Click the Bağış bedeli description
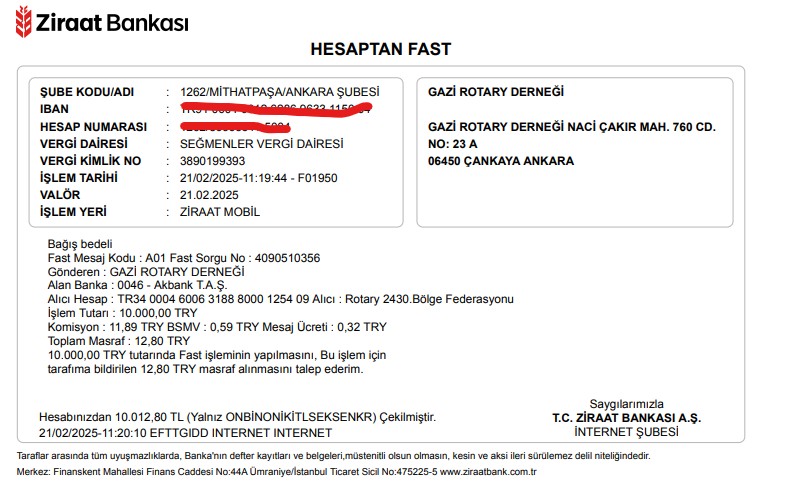This screenshot has width=786, height=493. point(80,244)
